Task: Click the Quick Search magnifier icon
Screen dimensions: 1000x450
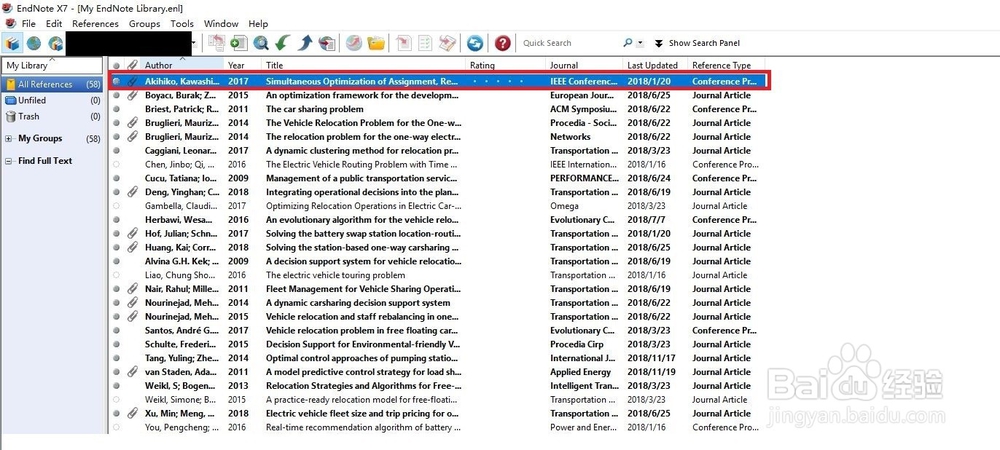Action: coord(628,43)
